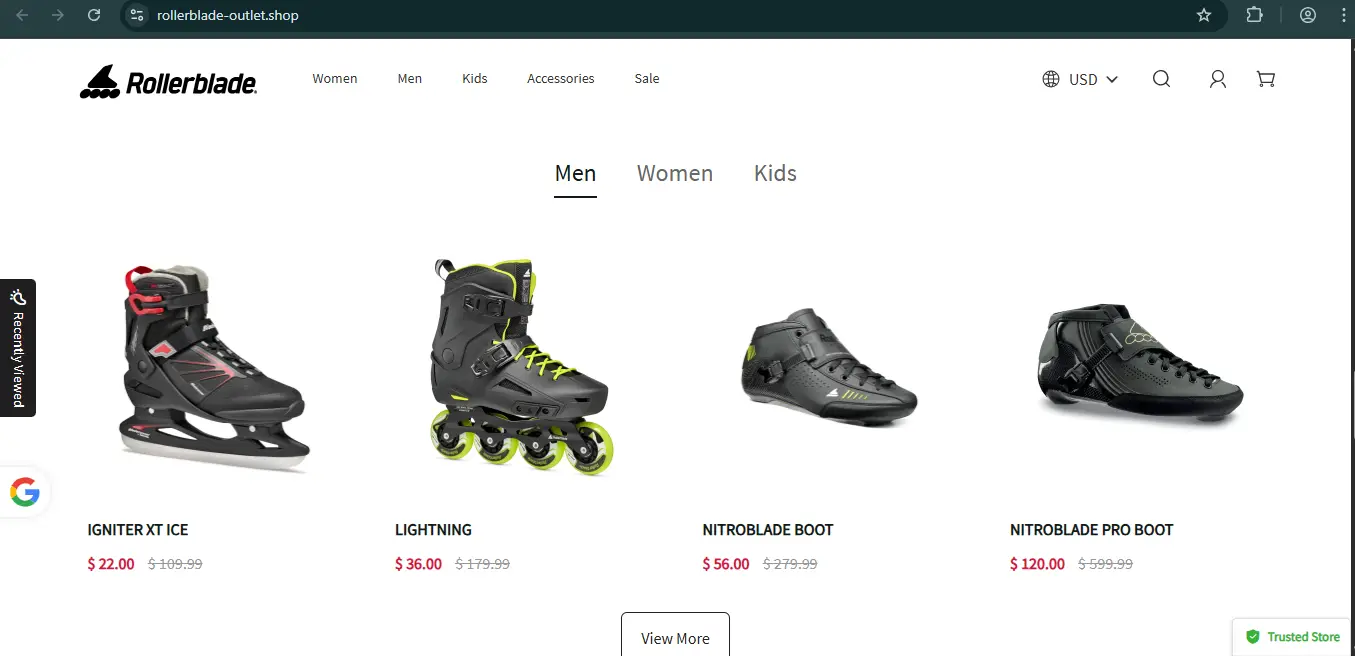The height and width of the screenshot is (656, 1355).
Task: Open browser extensions puzzle icon
Action: point(1255,15)
